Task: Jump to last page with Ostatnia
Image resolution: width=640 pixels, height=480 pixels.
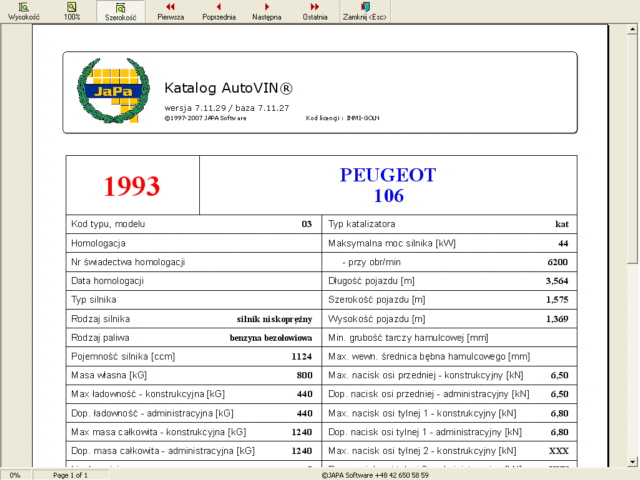Action: 315,11
